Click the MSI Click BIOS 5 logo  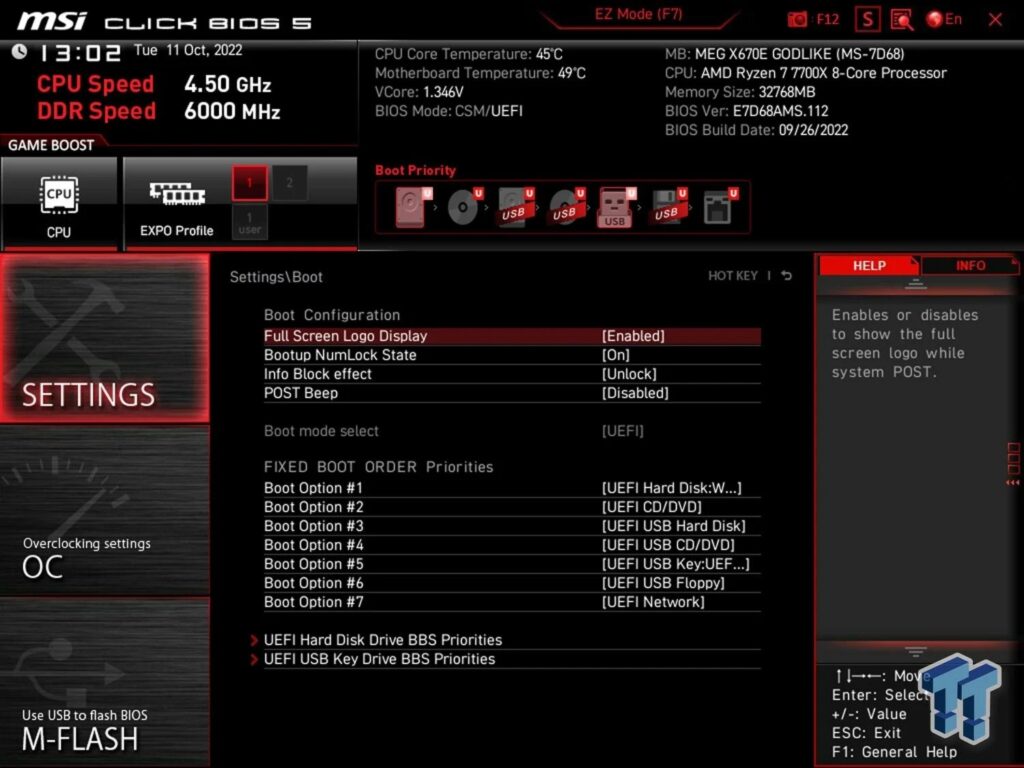click(x=164, y=22)
